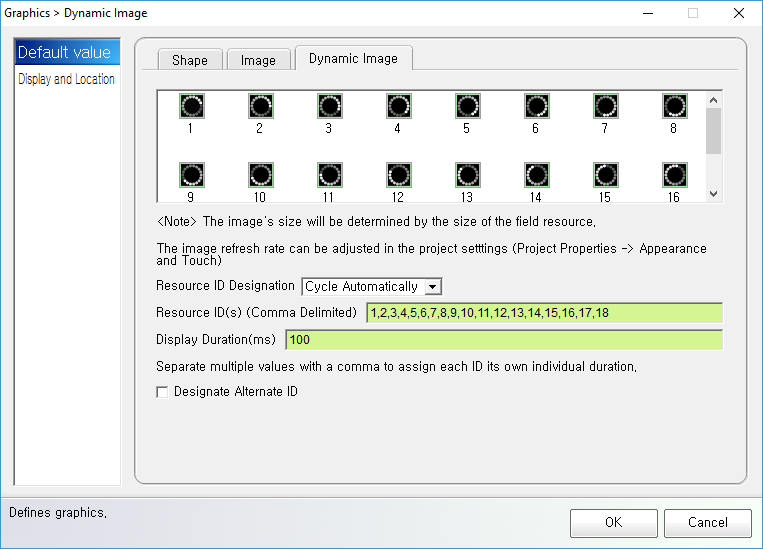Image resolution: width=763 pixels, height=549 pixels.
Task: Select dynamic image thumbnail number 3
Action: tap(328, 106)
